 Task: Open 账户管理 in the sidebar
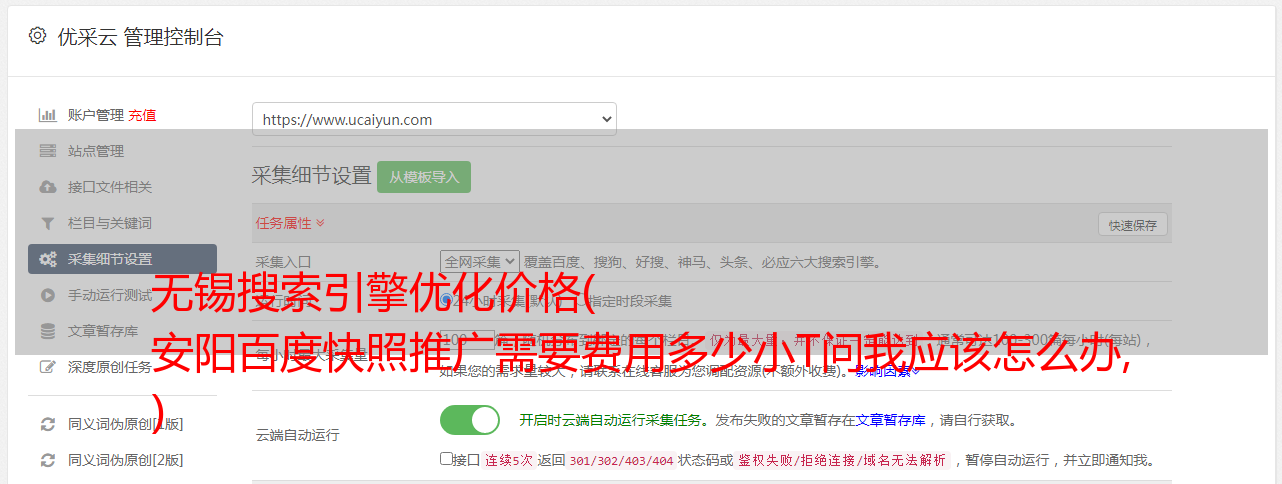point(96,115)
